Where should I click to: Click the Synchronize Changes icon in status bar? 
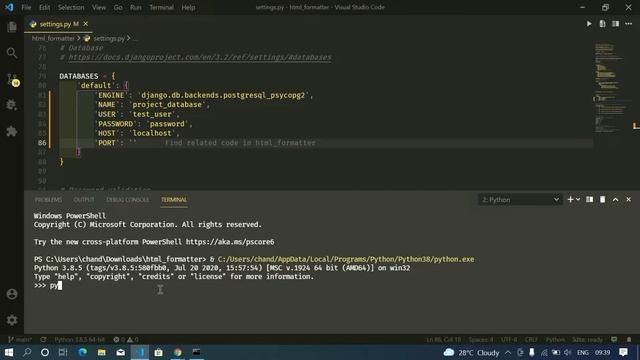[43, 340]
